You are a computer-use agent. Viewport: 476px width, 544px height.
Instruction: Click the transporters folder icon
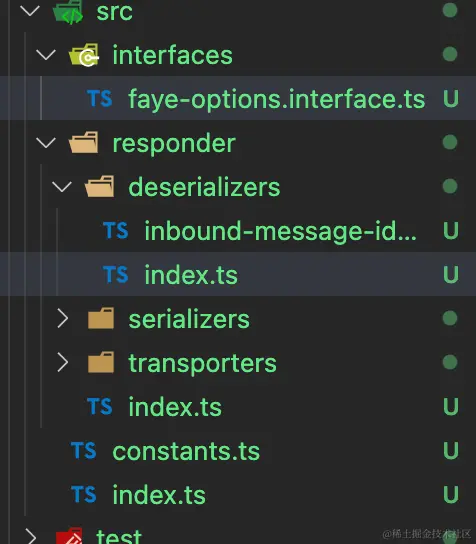pos(101,362)
